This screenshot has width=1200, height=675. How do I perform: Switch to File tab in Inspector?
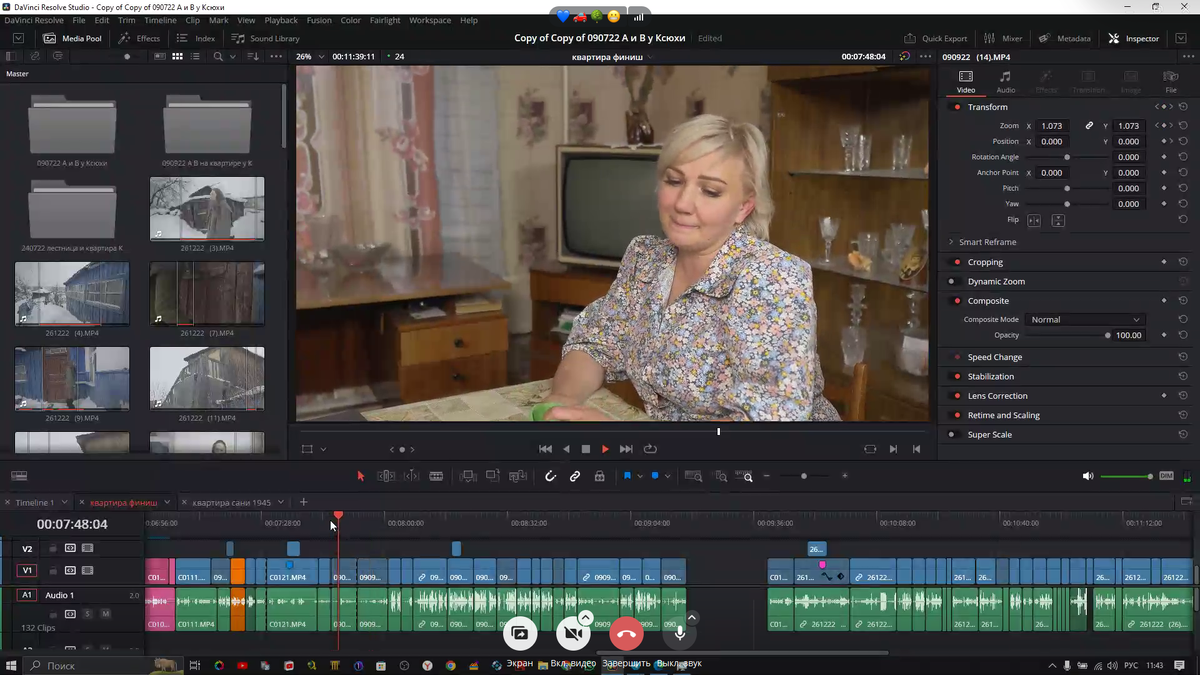1171,82
